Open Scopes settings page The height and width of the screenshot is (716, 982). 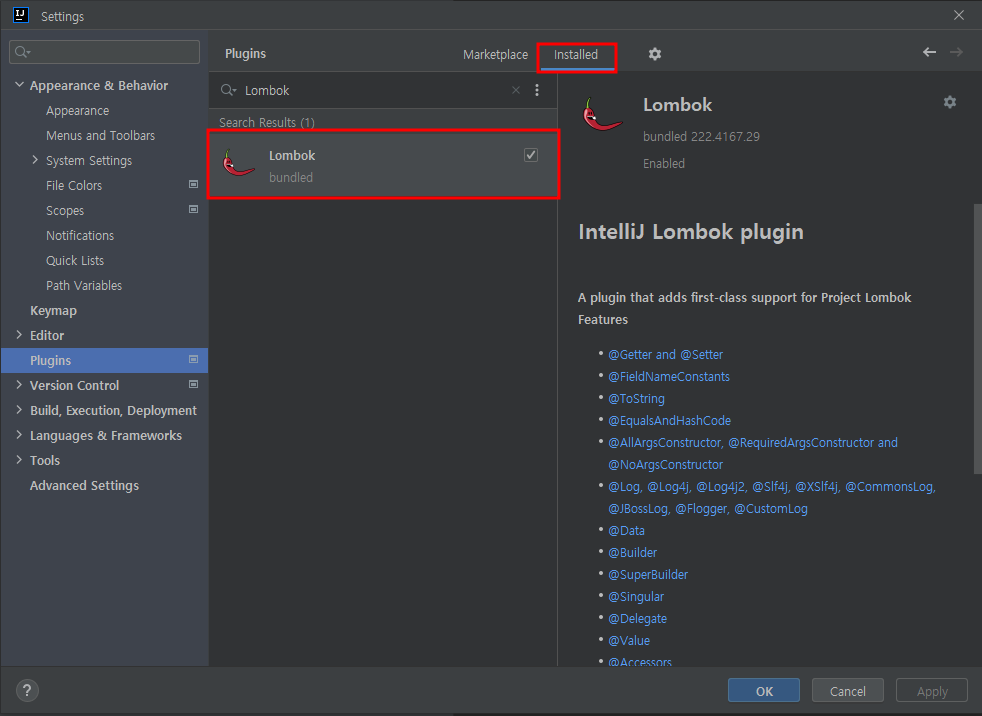click(x=65, y=211)
